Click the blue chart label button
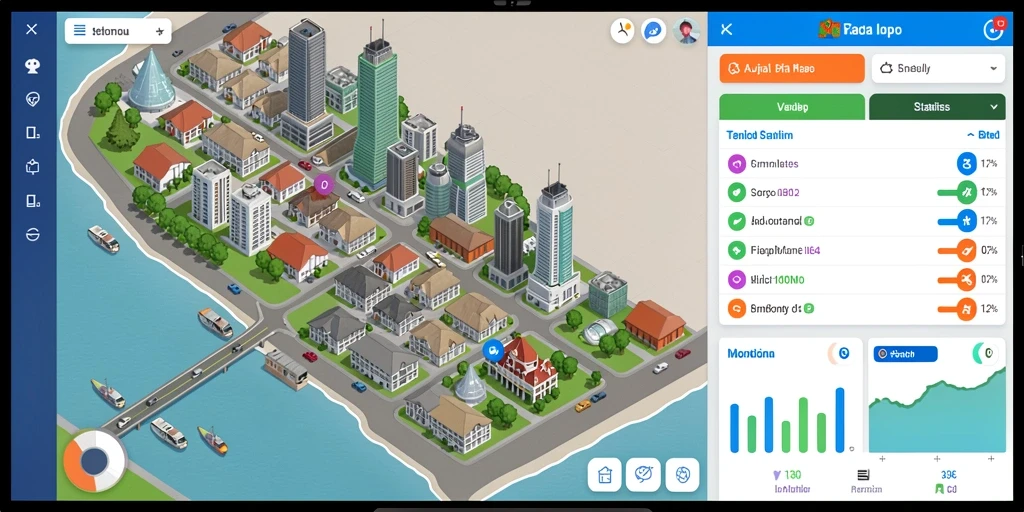1024x512 pixels. tap(905, 354)
